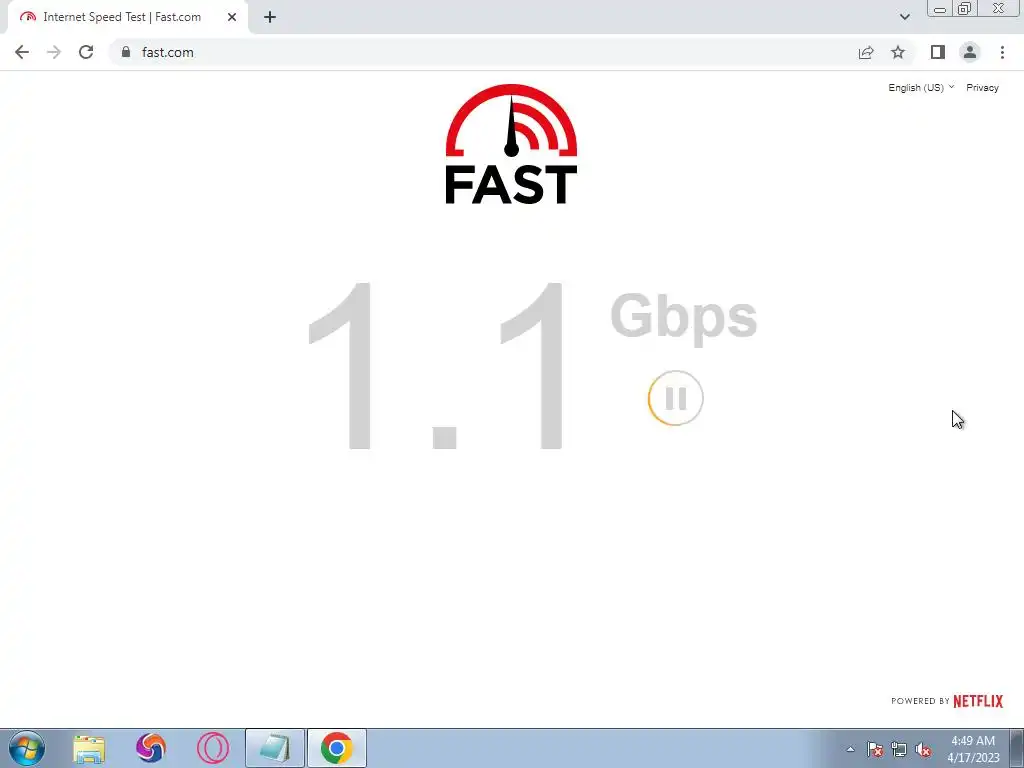View site info via lock icon
This screenshot has height=768, width=1024.
click(126, 52)
